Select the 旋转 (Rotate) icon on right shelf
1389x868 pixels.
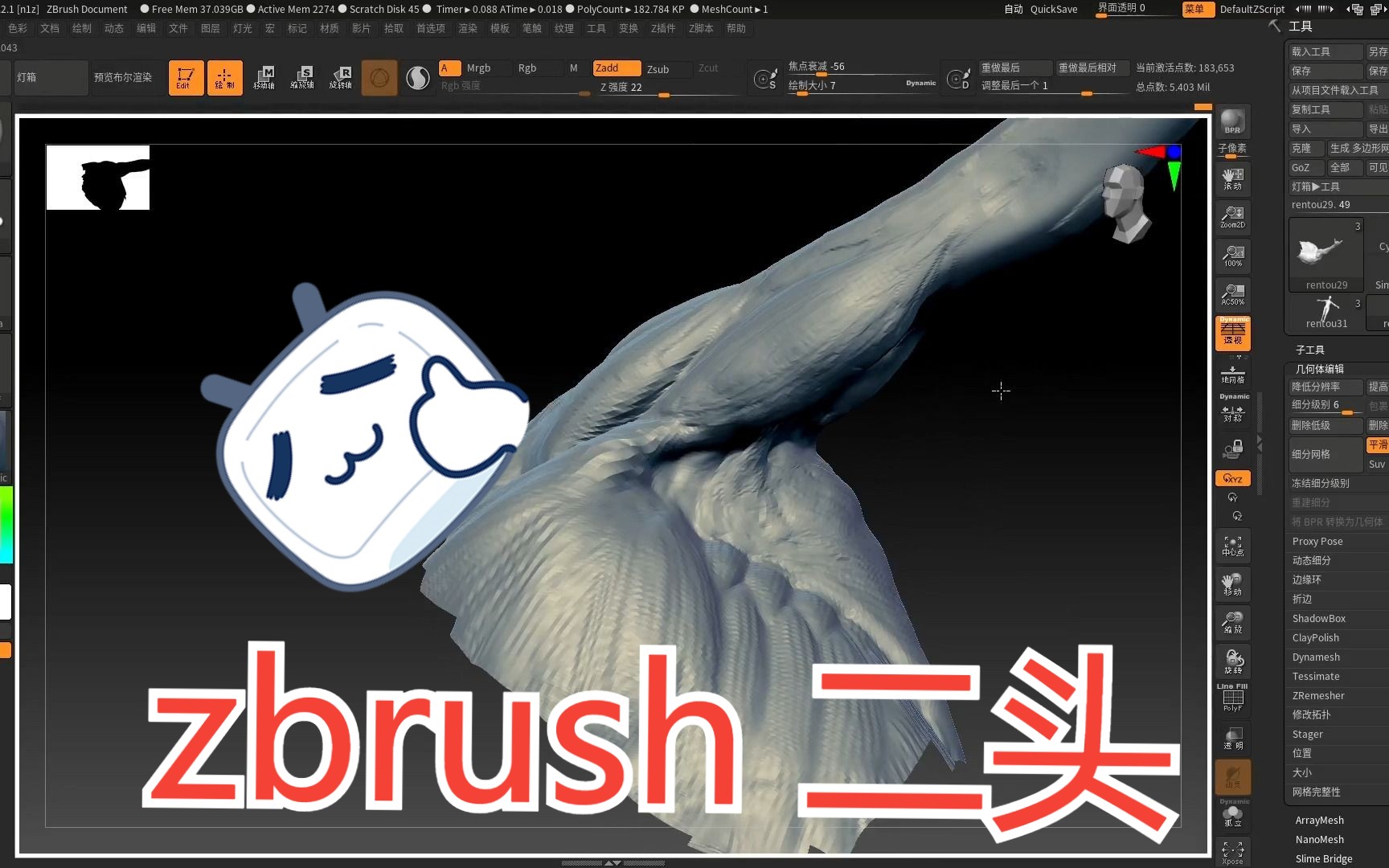pos(1232,661)
